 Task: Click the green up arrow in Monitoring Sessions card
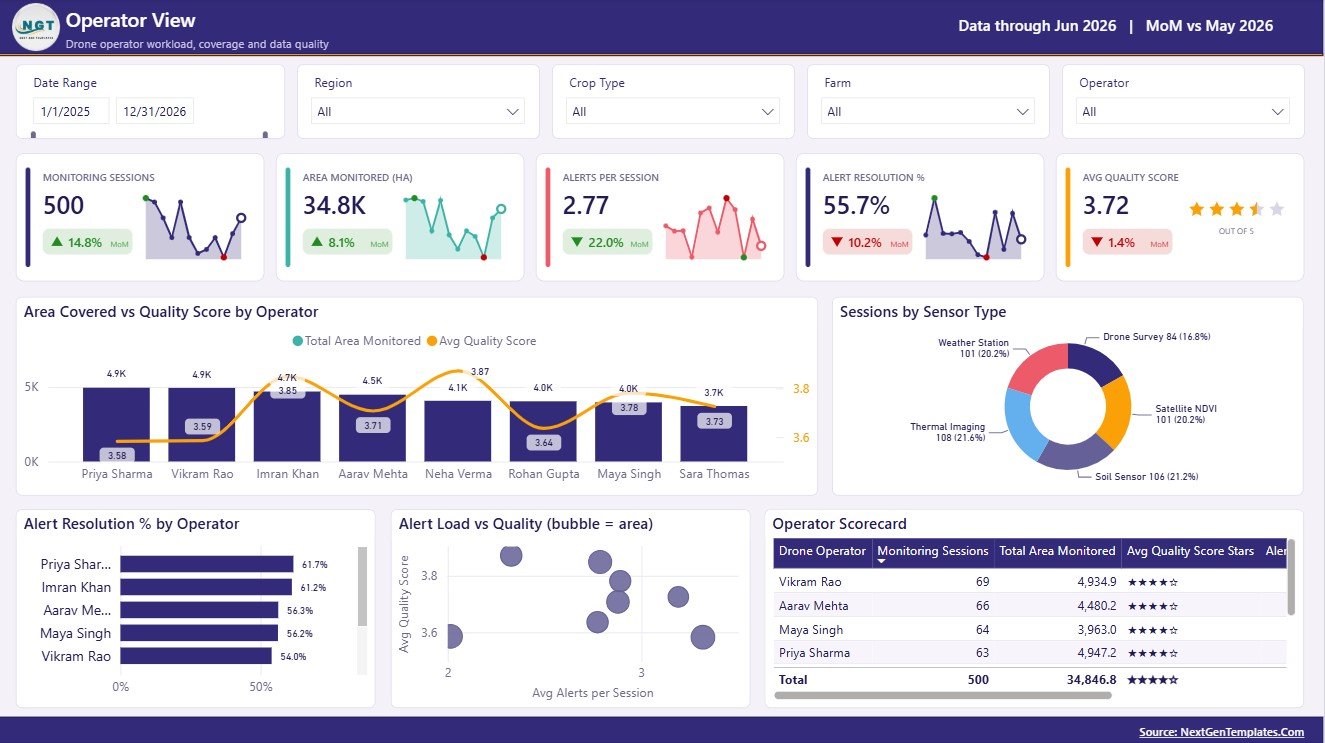point(57,242)
